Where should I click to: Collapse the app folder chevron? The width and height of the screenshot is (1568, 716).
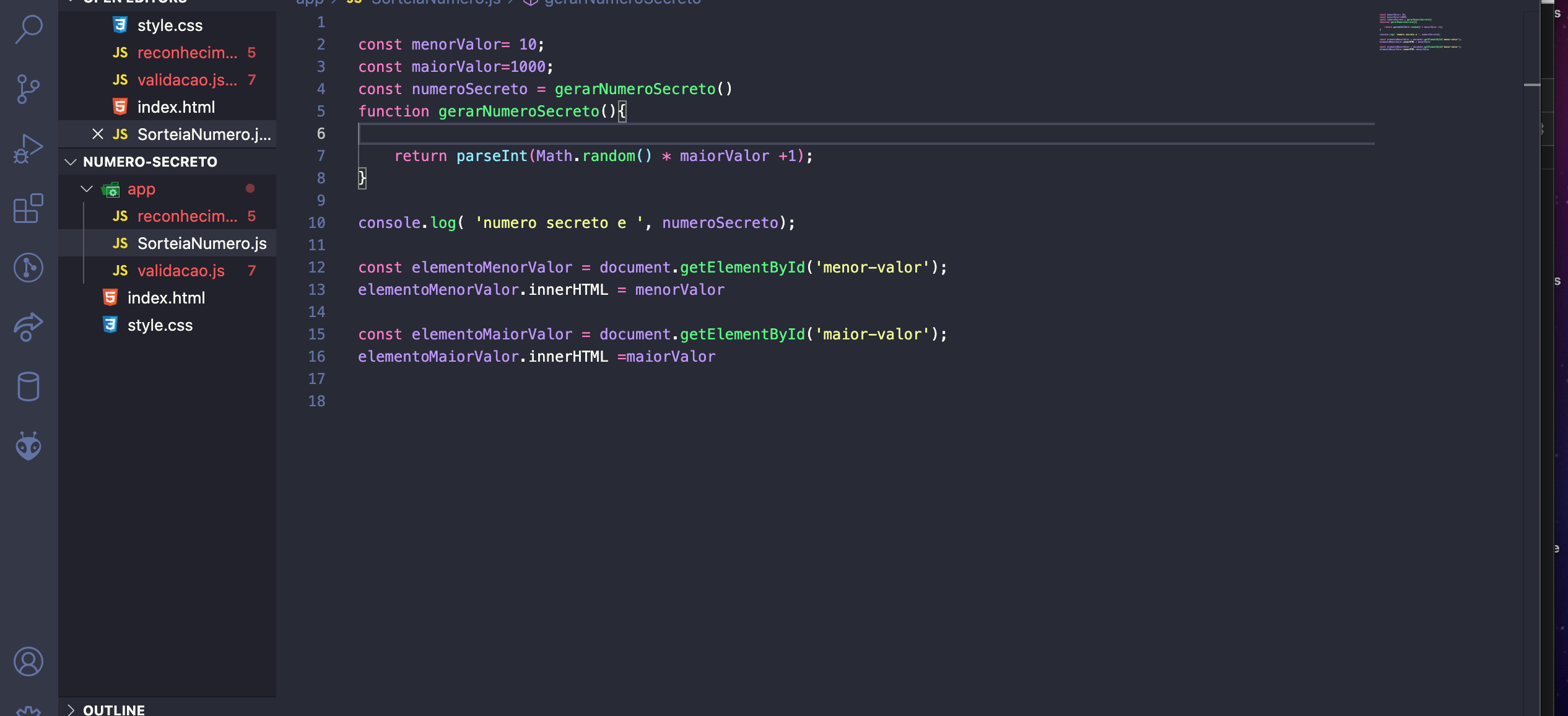[87, 189]
